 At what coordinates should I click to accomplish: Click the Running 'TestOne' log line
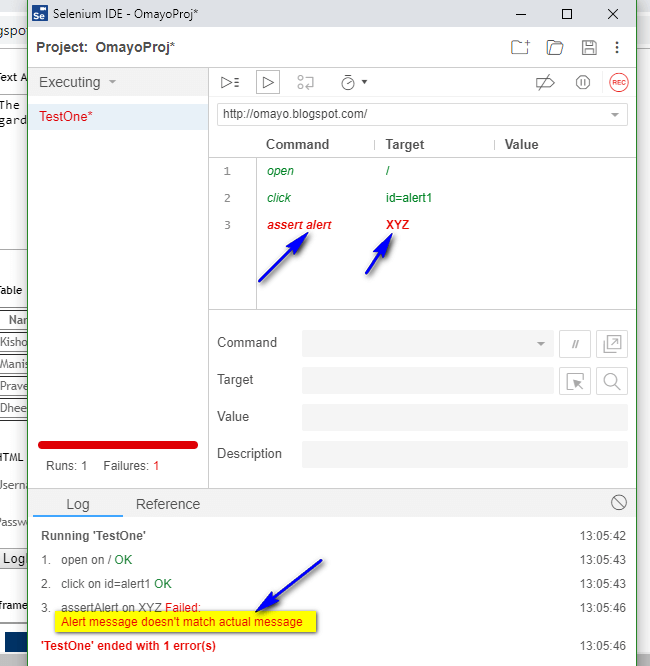(93, 536)
